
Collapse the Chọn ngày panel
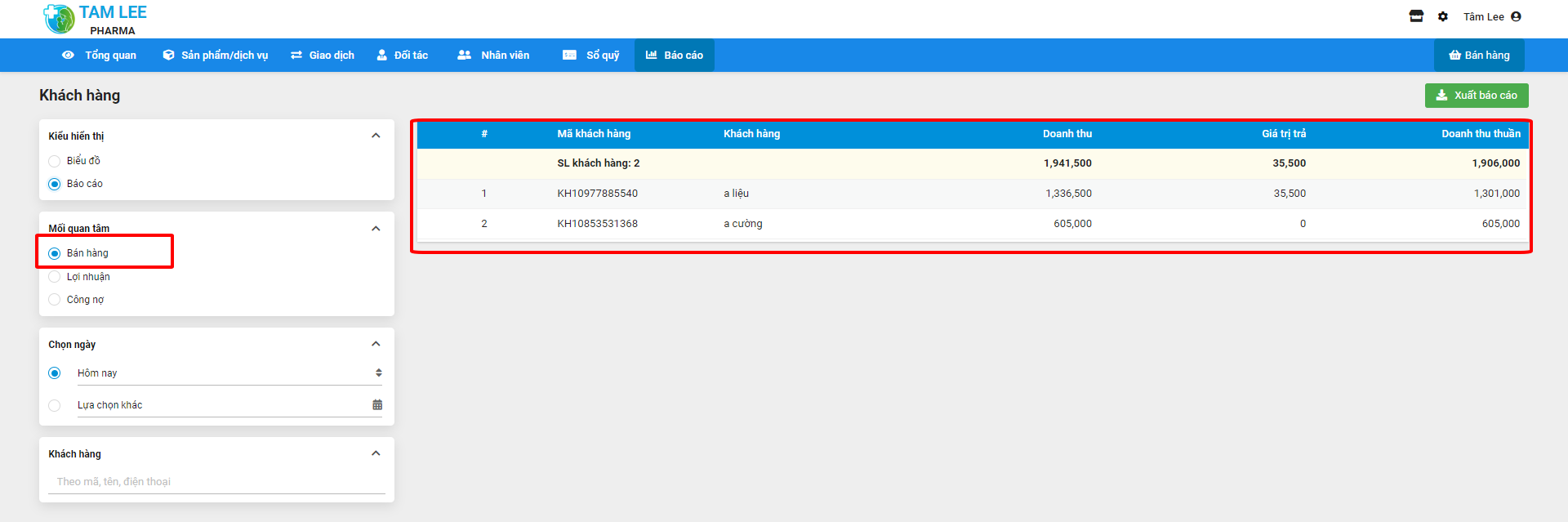coord(376,344)
